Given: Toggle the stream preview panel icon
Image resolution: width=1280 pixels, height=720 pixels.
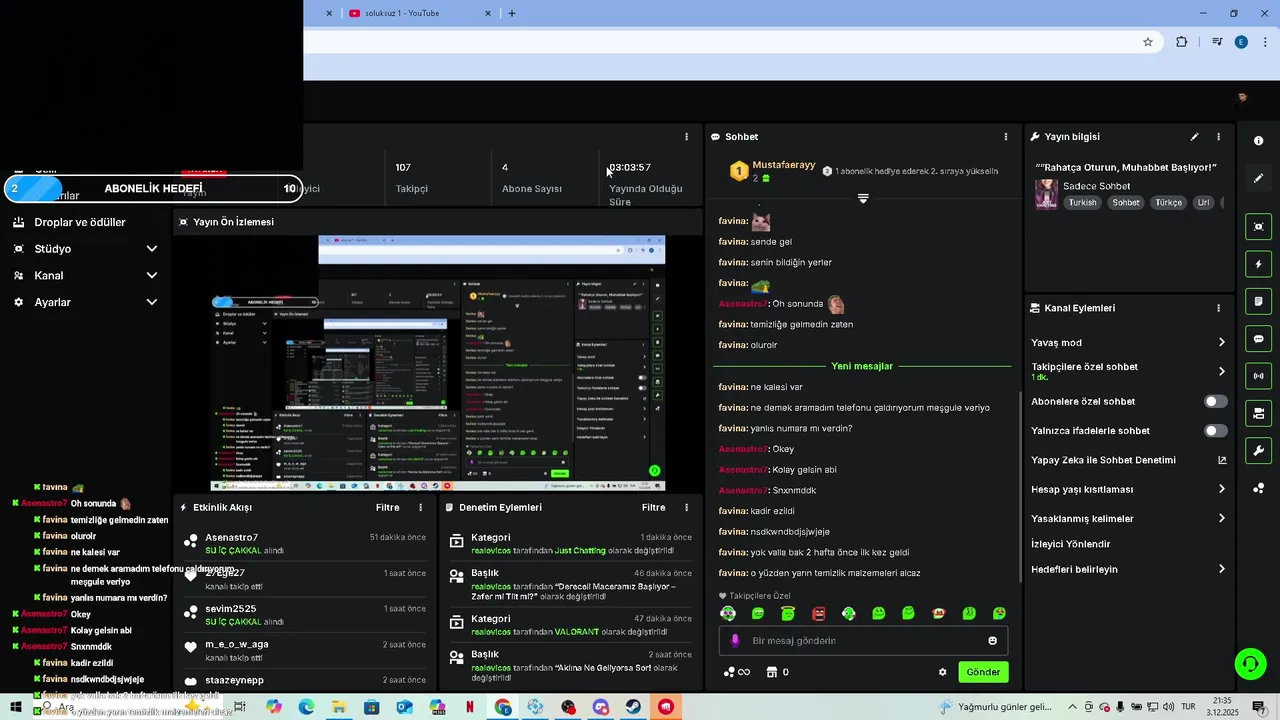Looking at the screenshot, I should click(1259, 227).
